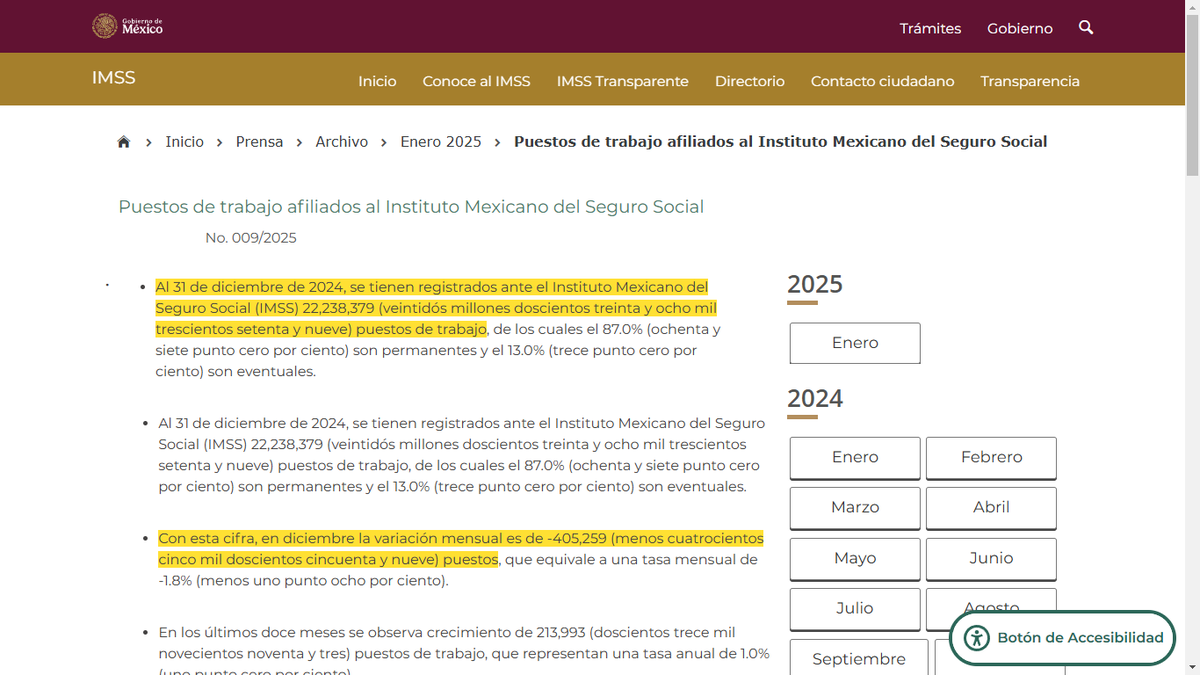The height and width of the screenshot is (675, 1200).
Task: Click press release number 'No. 009/2025'
Action: coord(251,238)
